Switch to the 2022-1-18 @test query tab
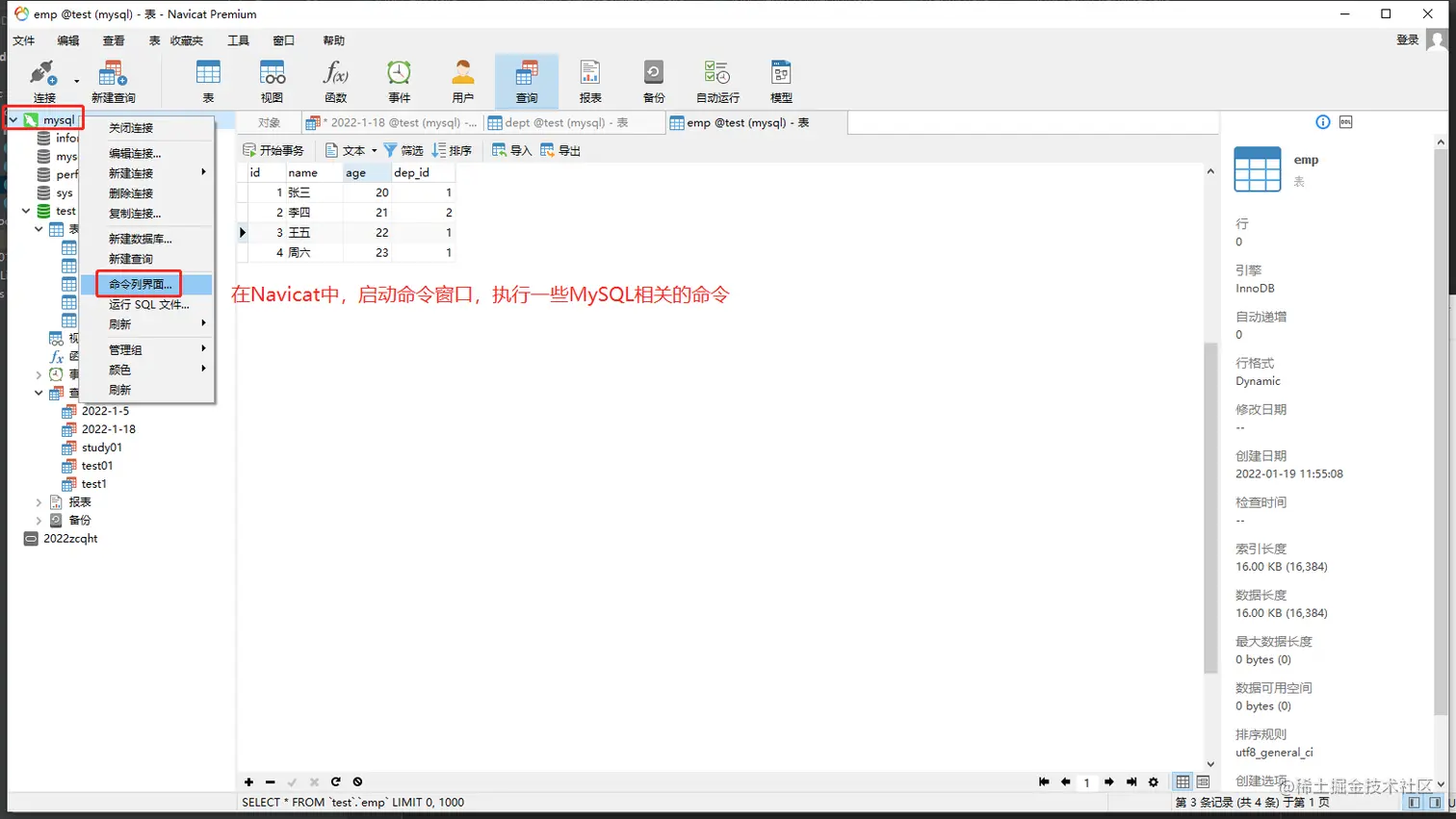 pos(391,122)
